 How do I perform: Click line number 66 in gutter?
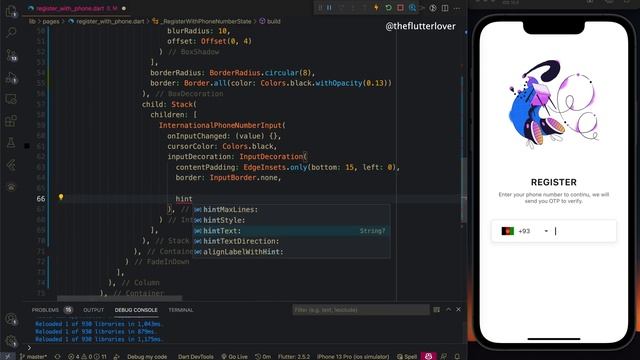tap(40, 199)
